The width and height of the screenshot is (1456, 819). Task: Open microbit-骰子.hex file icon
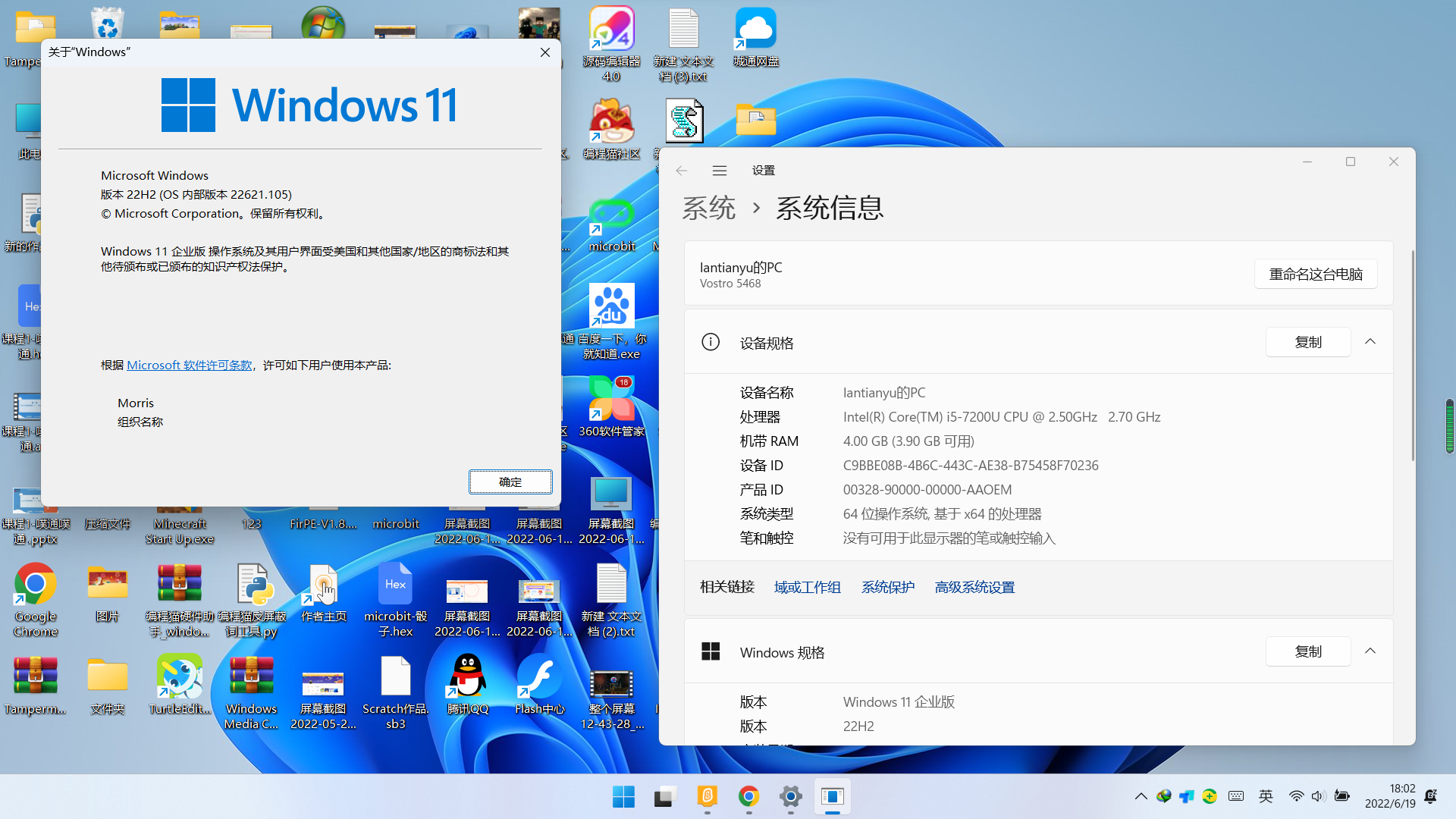coord(395,599)
